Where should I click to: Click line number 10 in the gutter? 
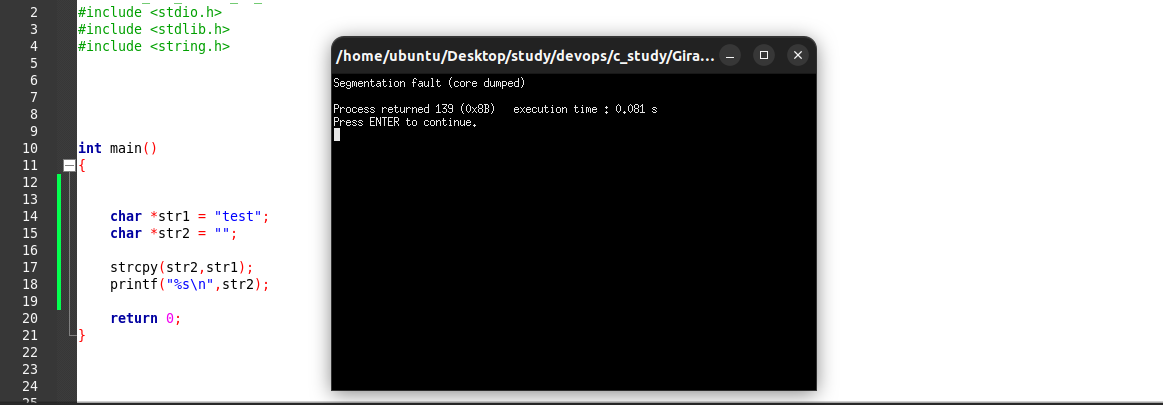click(x=30, y=148)
